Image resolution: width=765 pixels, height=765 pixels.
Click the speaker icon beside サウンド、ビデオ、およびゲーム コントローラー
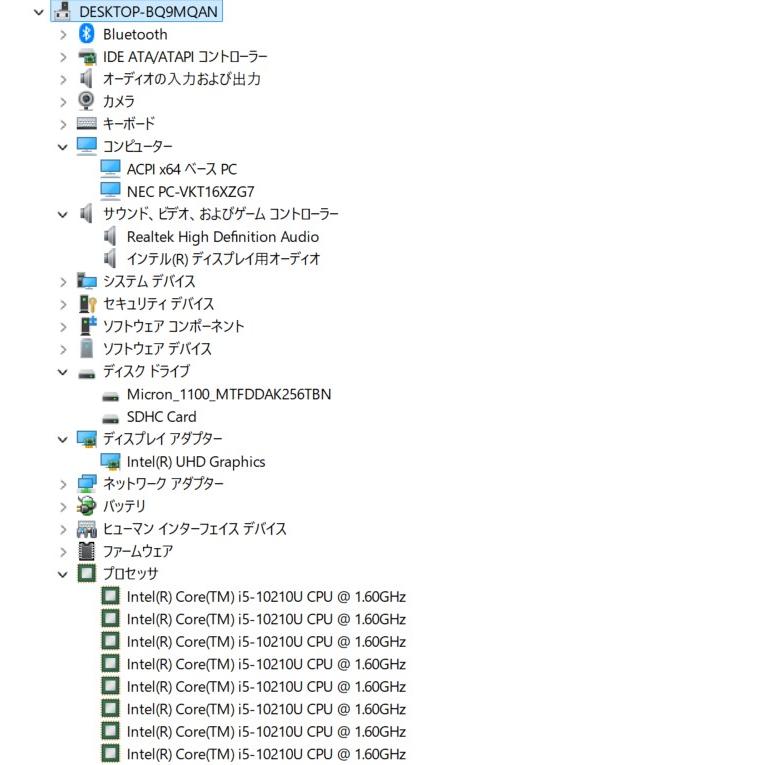[86, 214]
